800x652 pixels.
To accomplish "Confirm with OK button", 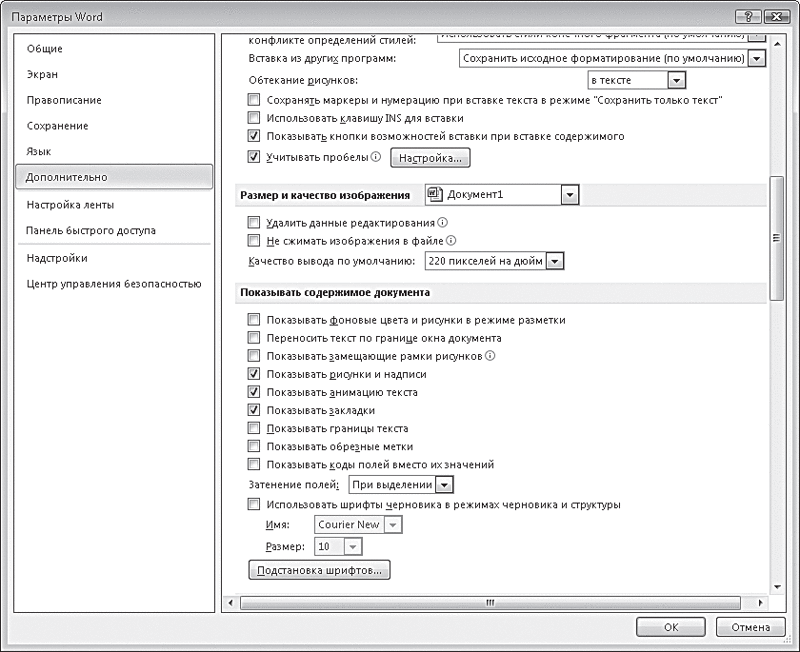I will pyautogui.click(x=671, y=627).
